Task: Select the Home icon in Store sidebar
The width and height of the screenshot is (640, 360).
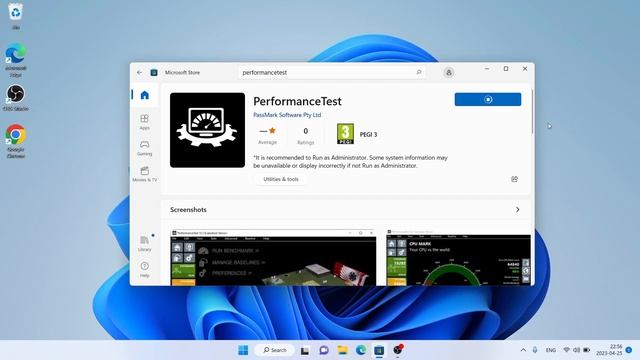Action: (x=144, y=95)
